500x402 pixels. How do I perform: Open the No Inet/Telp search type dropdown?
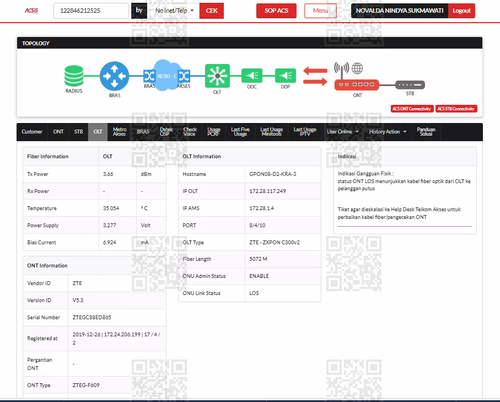tap(174, 11)
